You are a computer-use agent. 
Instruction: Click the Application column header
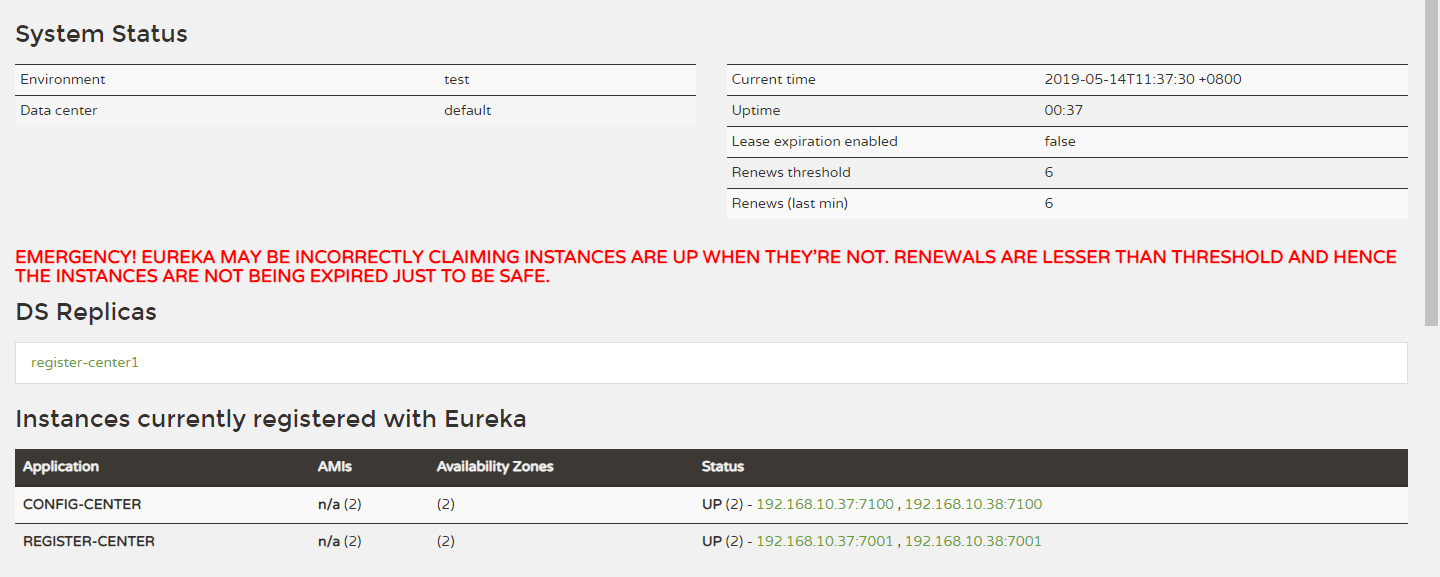click(x=61, y=467)
